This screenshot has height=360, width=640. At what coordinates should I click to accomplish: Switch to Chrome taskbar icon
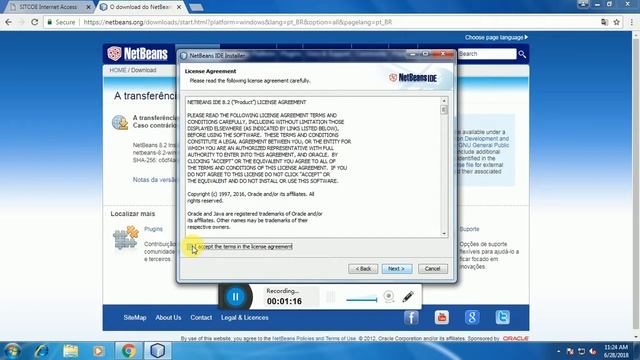[x=129, y=351]
